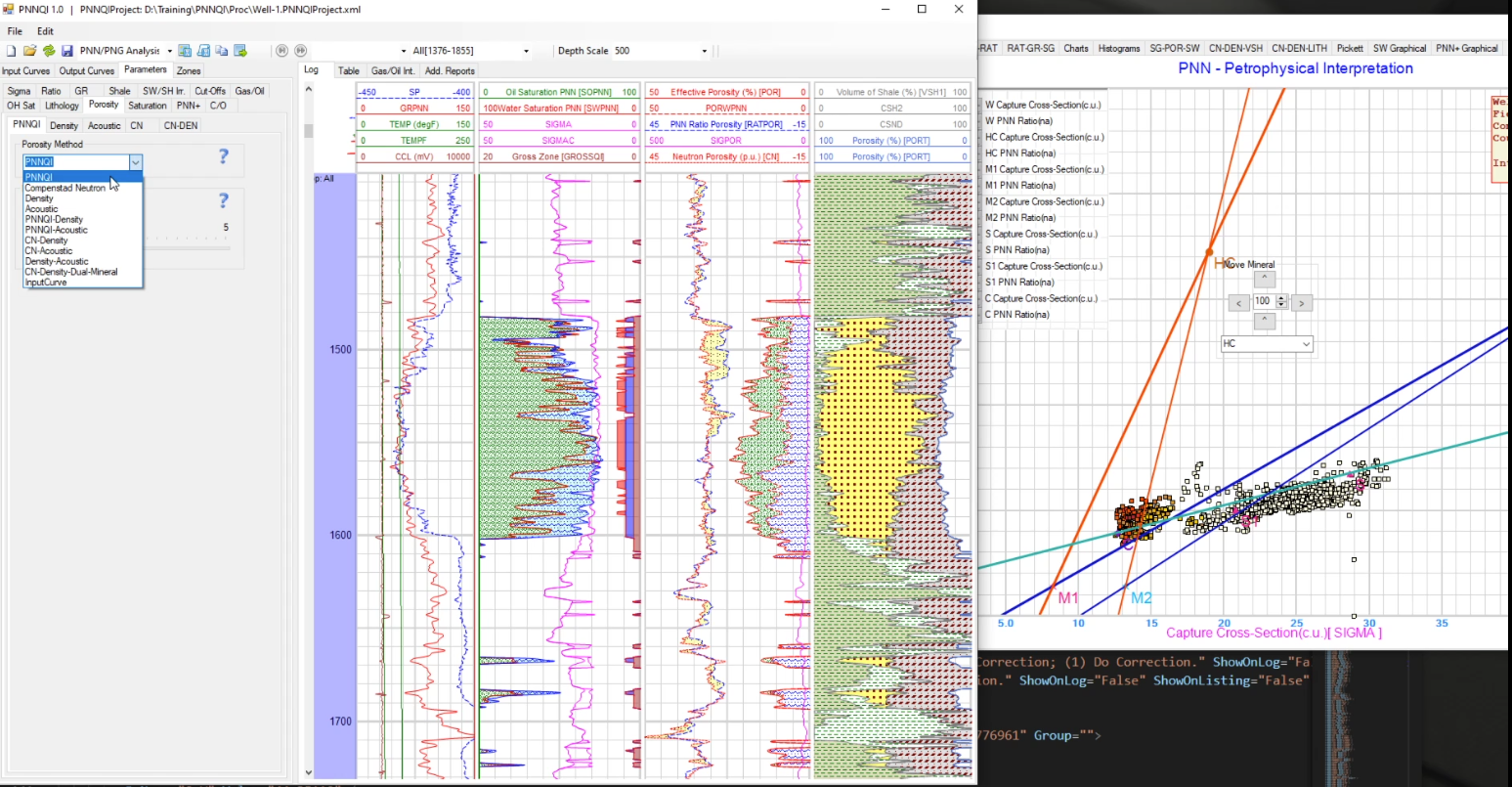Image resolution: width=1512 pixels, height=787 pixels.
Task: Switch to the Add. Reports tab
Action: 450,70
